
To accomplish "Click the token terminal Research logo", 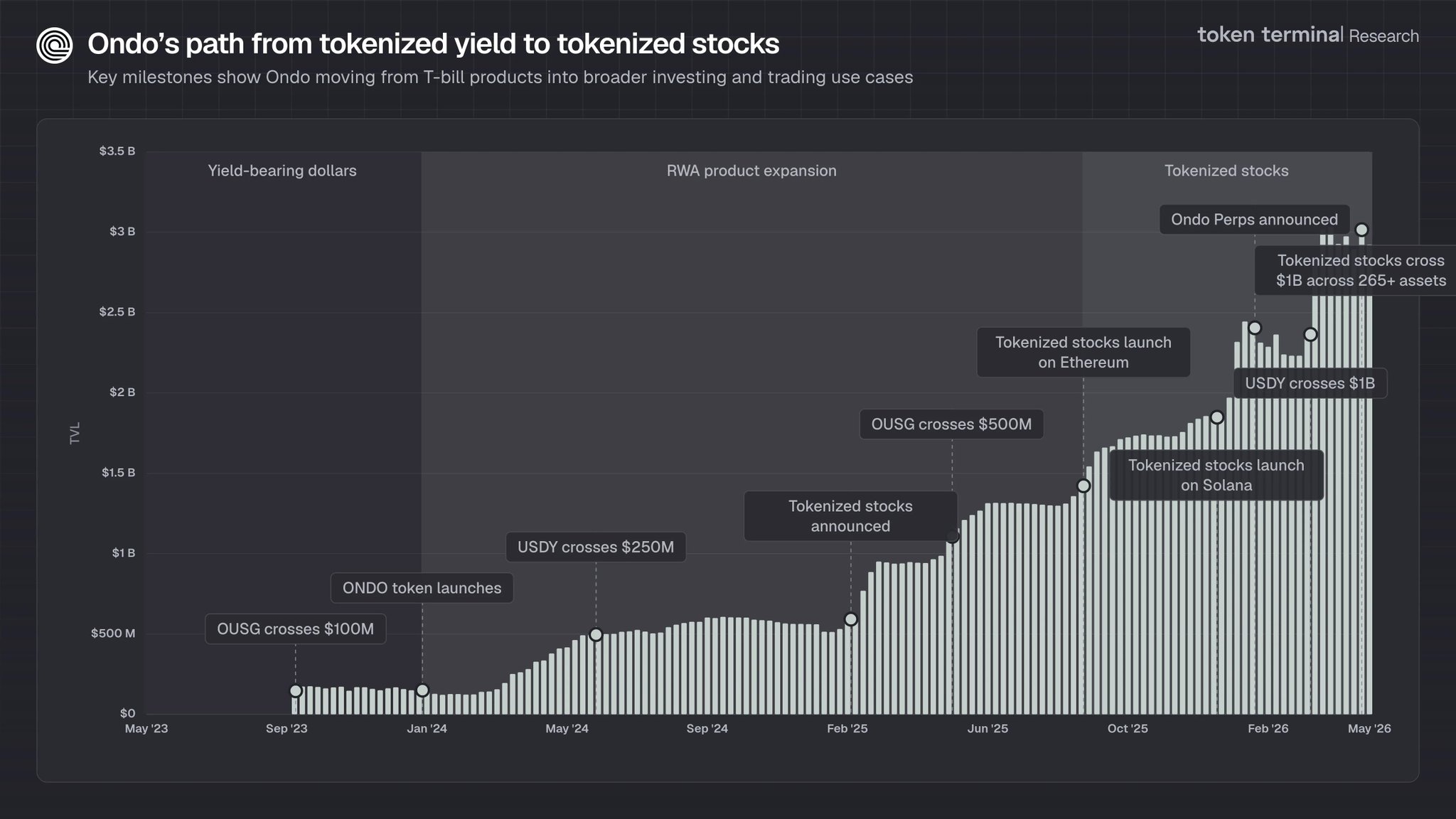I will click(x=1308, y=35).
